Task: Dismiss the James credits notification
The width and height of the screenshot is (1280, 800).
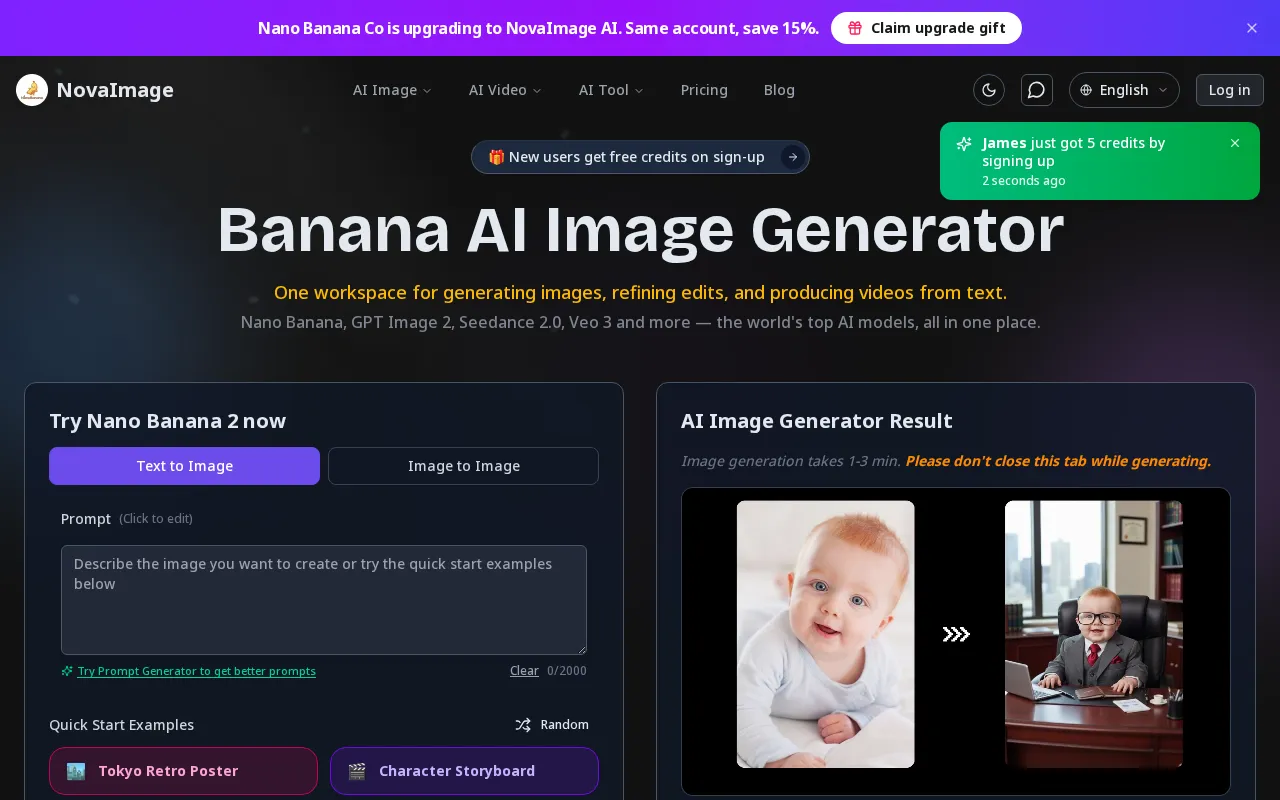Action: pyautogui.click(x=1235, y=143)
